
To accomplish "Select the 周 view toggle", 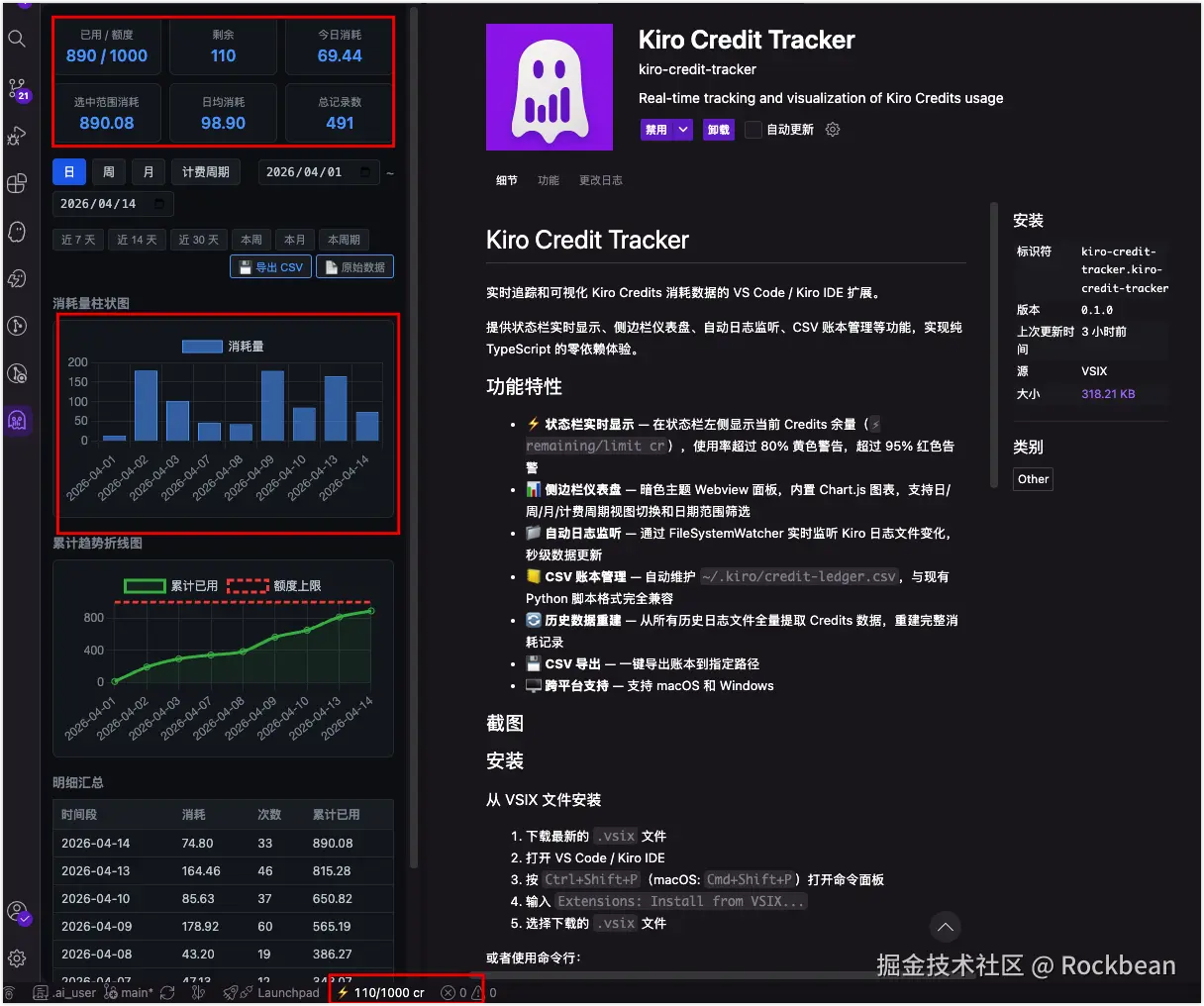I will tap(109, 172).
